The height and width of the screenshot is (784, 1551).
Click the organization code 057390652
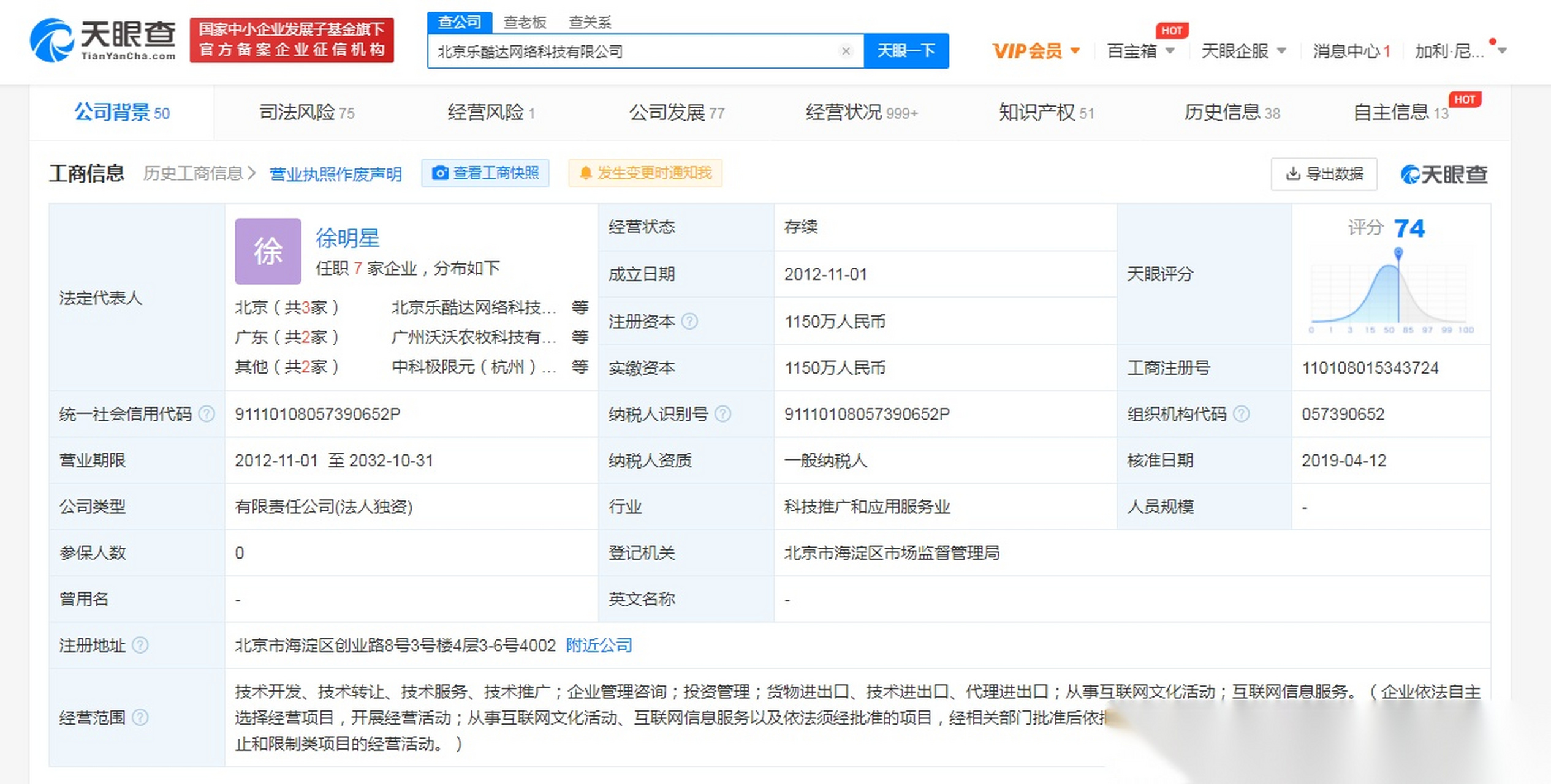(1343, 414)
